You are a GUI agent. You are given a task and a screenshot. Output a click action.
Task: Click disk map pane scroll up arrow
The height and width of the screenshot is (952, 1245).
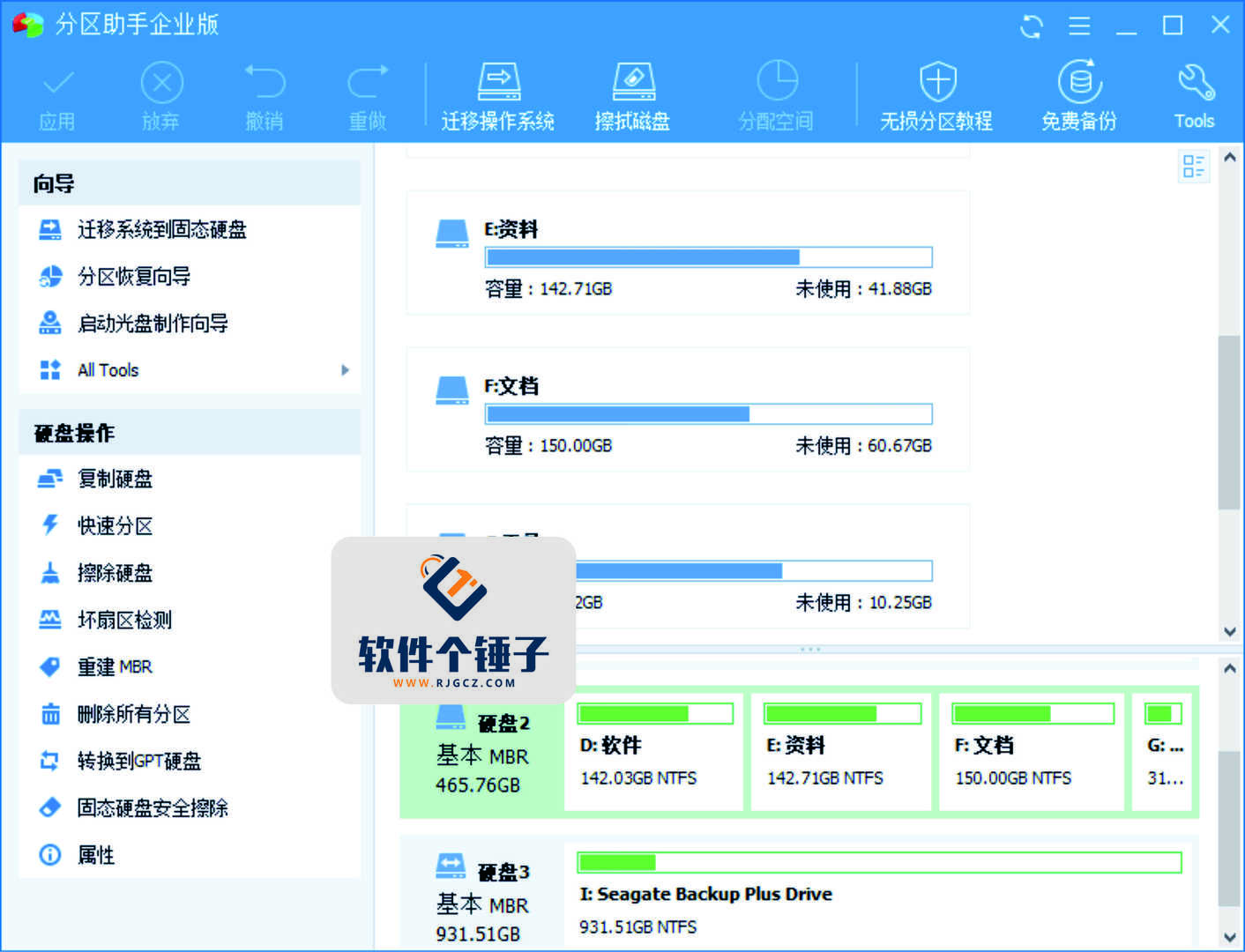click(x=1230, y=668)
